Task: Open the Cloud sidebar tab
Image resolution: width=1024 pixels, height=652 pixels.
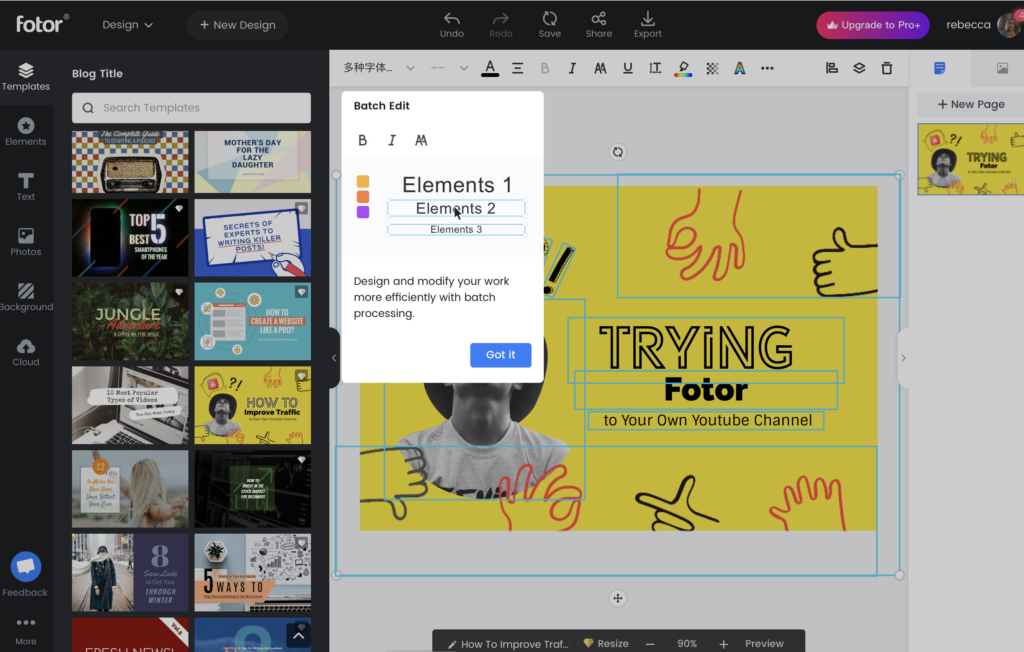Action: tap(25, 352)
